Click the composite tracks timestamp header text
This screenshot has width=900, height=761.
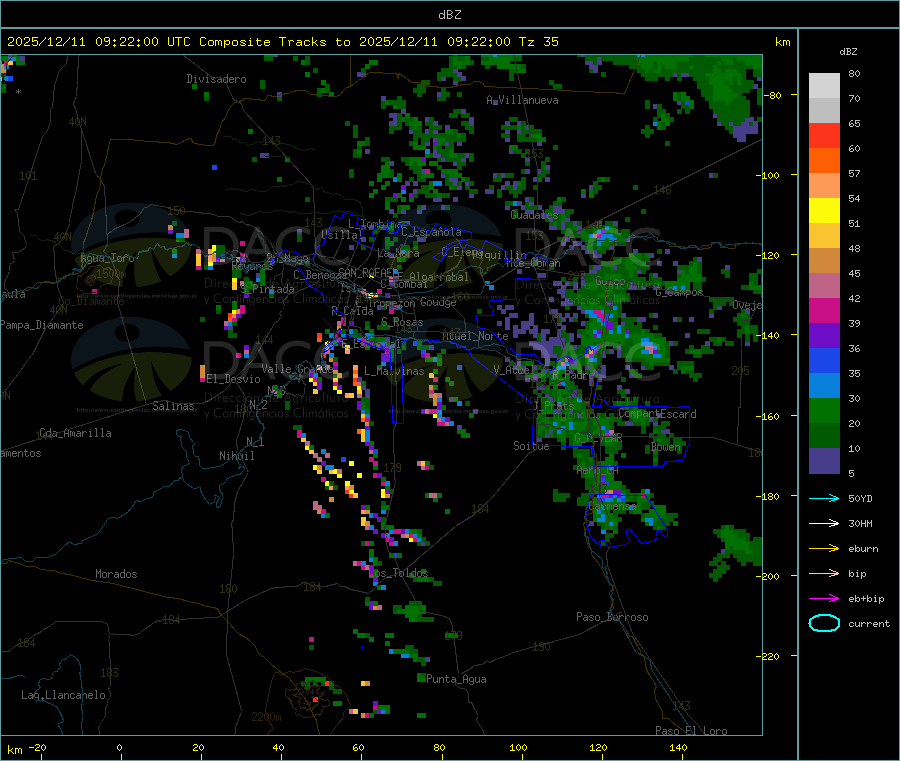(x=283, y=42)
